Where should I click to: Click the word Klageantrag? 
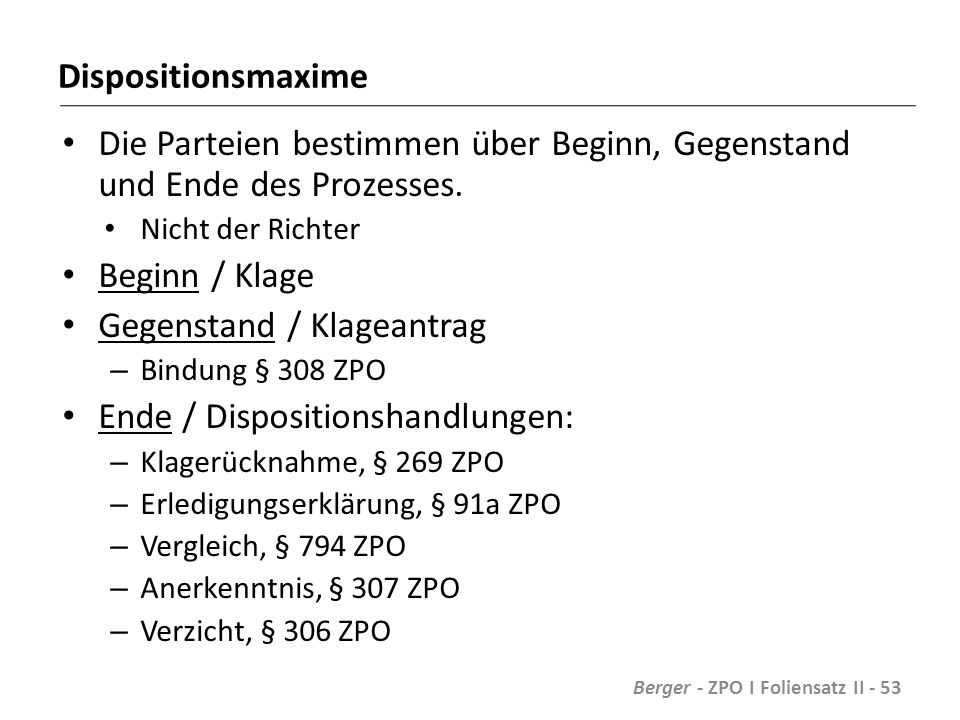point(399,326)
